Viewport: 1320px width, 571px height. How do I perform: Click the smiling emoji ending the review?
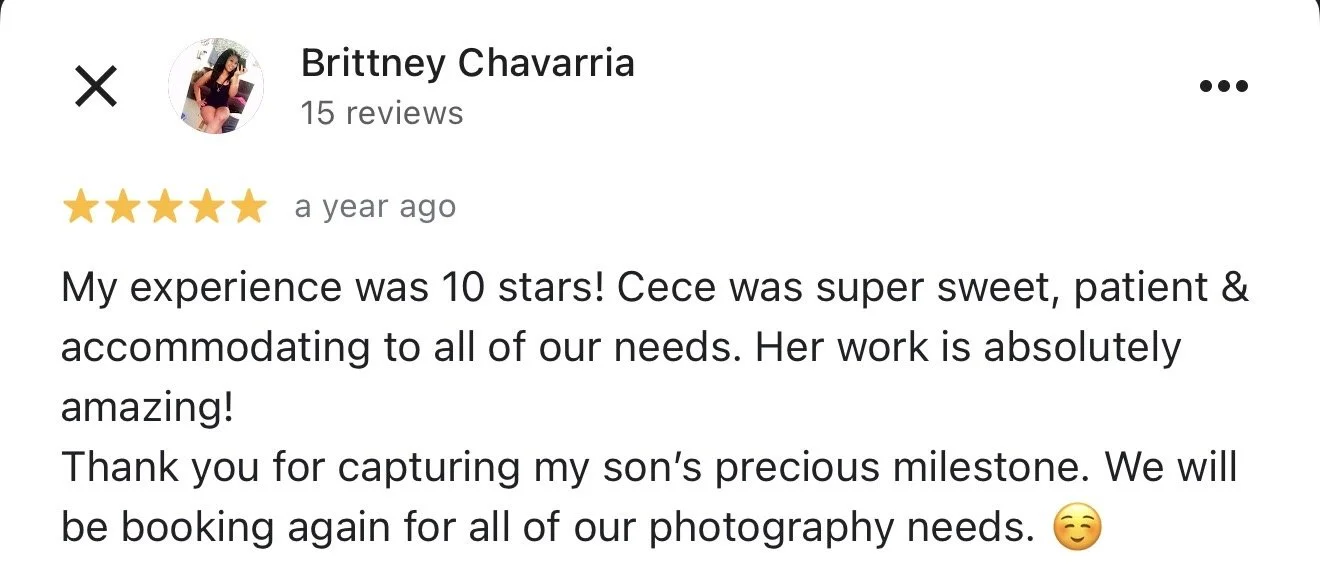pos(1078,529)
